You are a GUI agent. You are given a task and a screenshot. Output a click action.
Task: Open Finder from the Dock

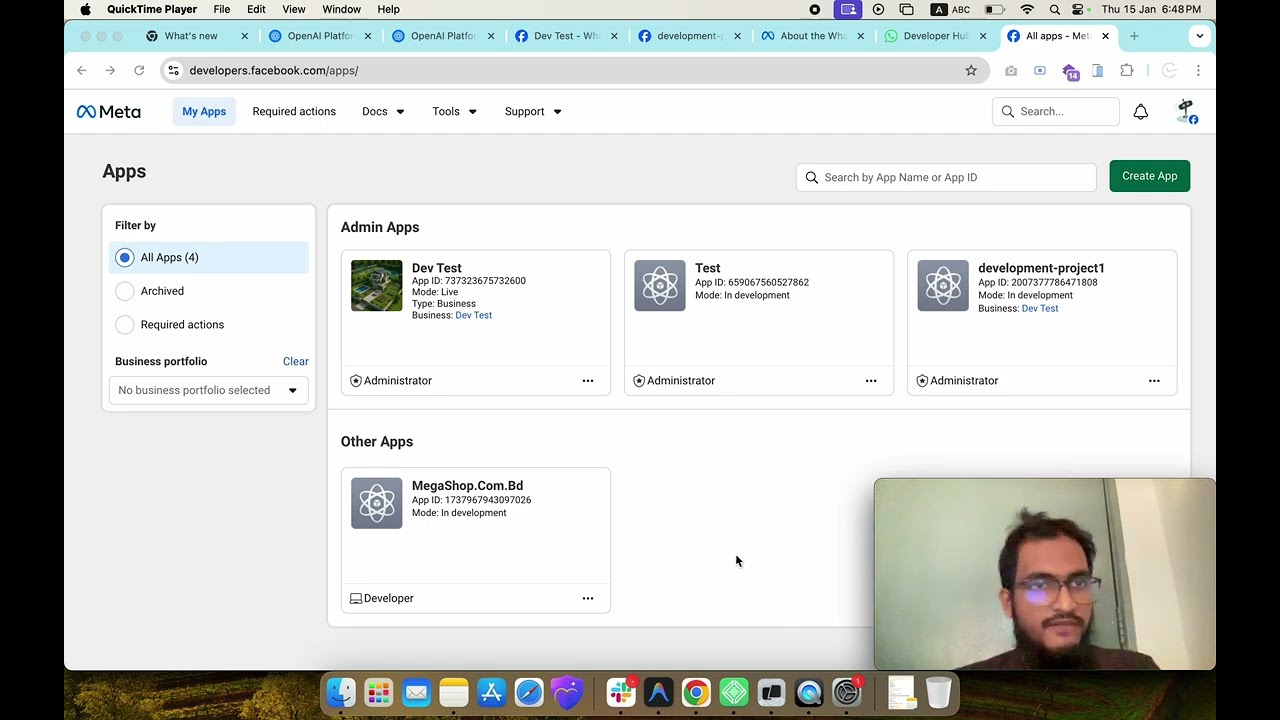click(341, 692)
